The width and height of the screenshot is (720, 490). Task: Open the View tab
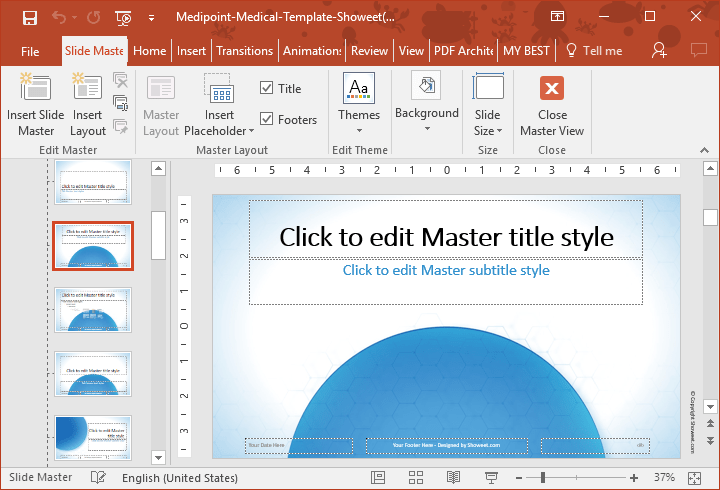[x=411, y=51]
